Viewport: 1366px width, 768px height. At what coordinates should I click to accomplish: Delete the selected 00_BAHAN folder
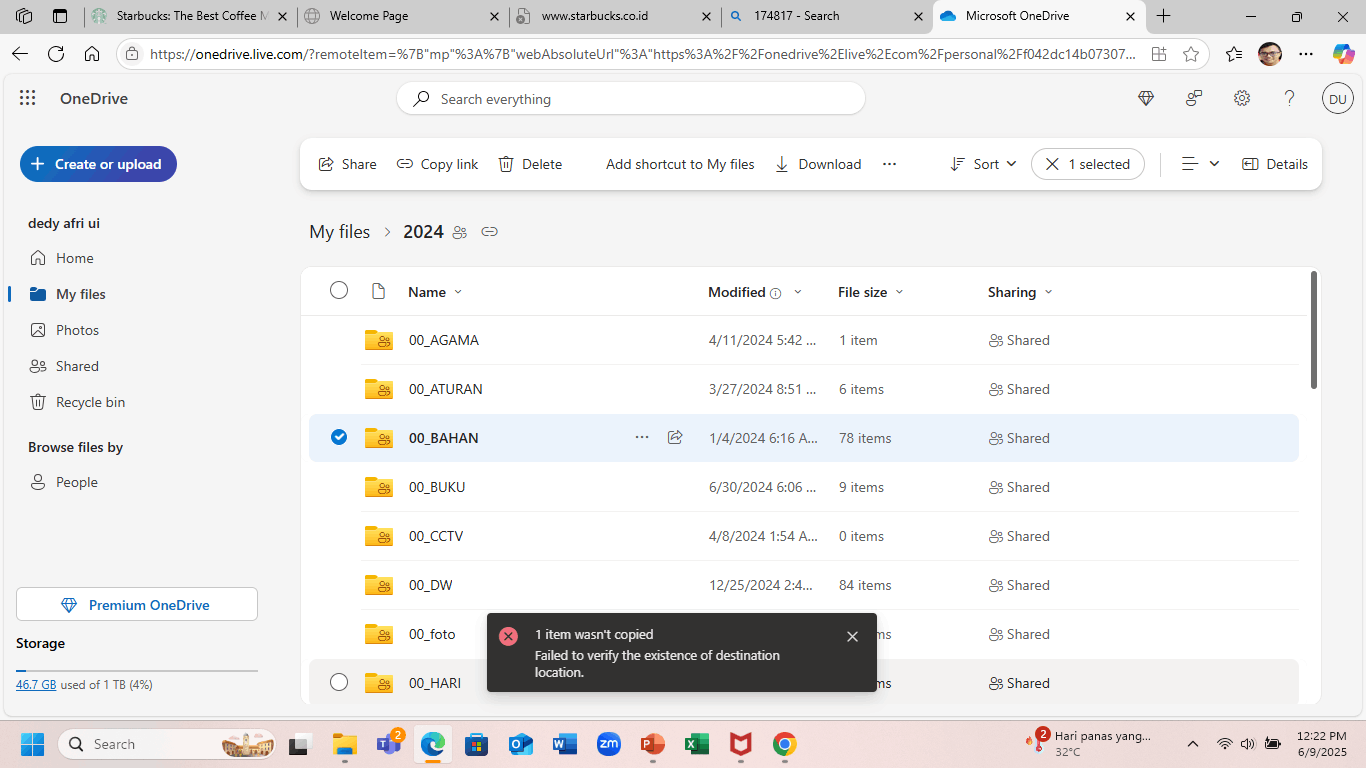pyautogui.click(x=530, y=164)
